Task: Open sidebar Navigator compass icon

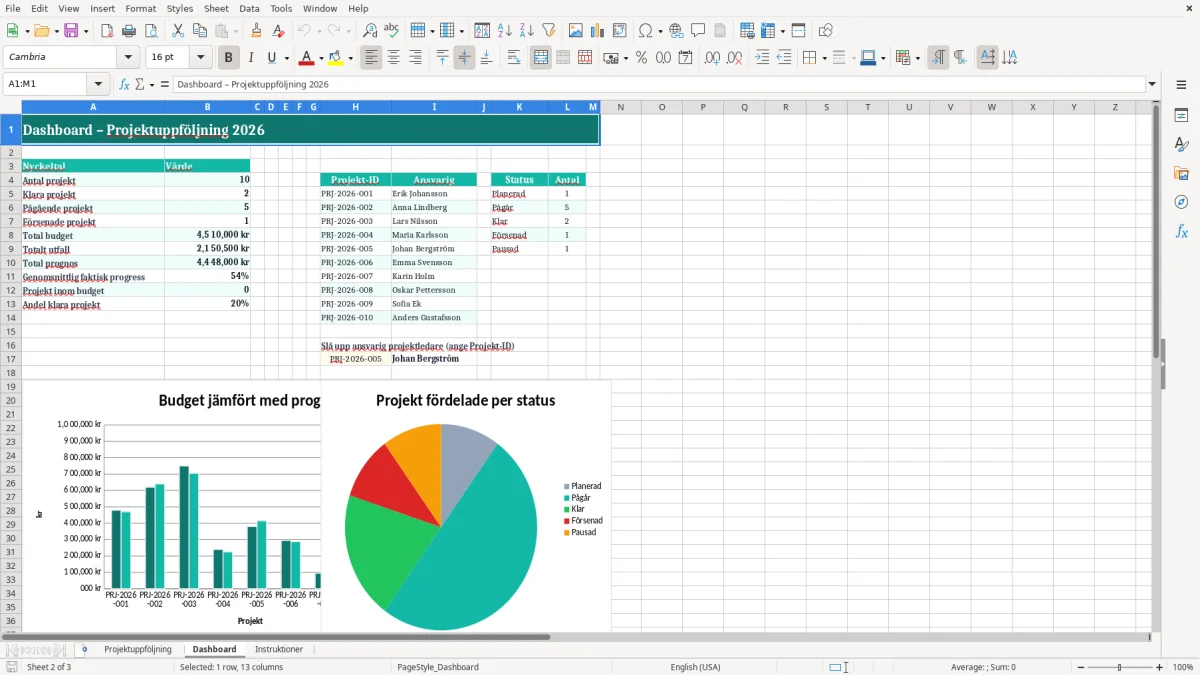Action: [1181, 202]
